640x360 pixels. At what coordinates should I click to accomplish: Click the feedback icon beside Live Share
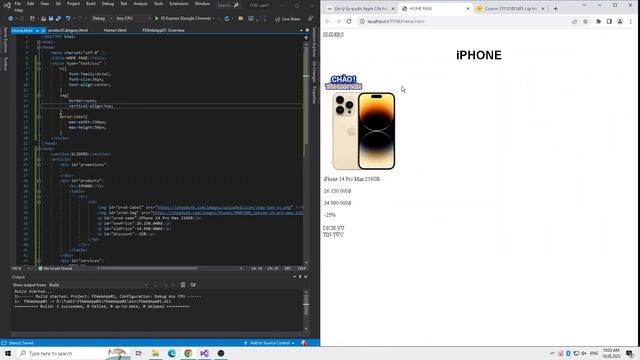[x=310, y=19]
